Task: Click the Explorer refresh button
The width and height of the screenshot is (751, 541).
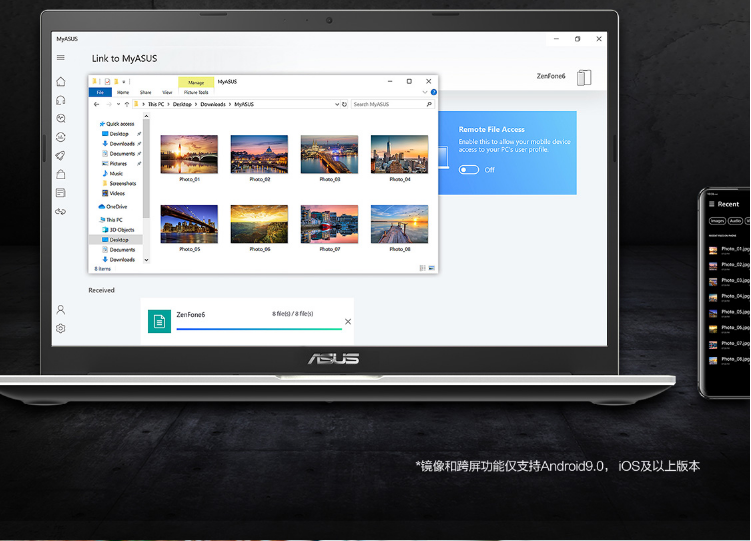Action: 345,104
